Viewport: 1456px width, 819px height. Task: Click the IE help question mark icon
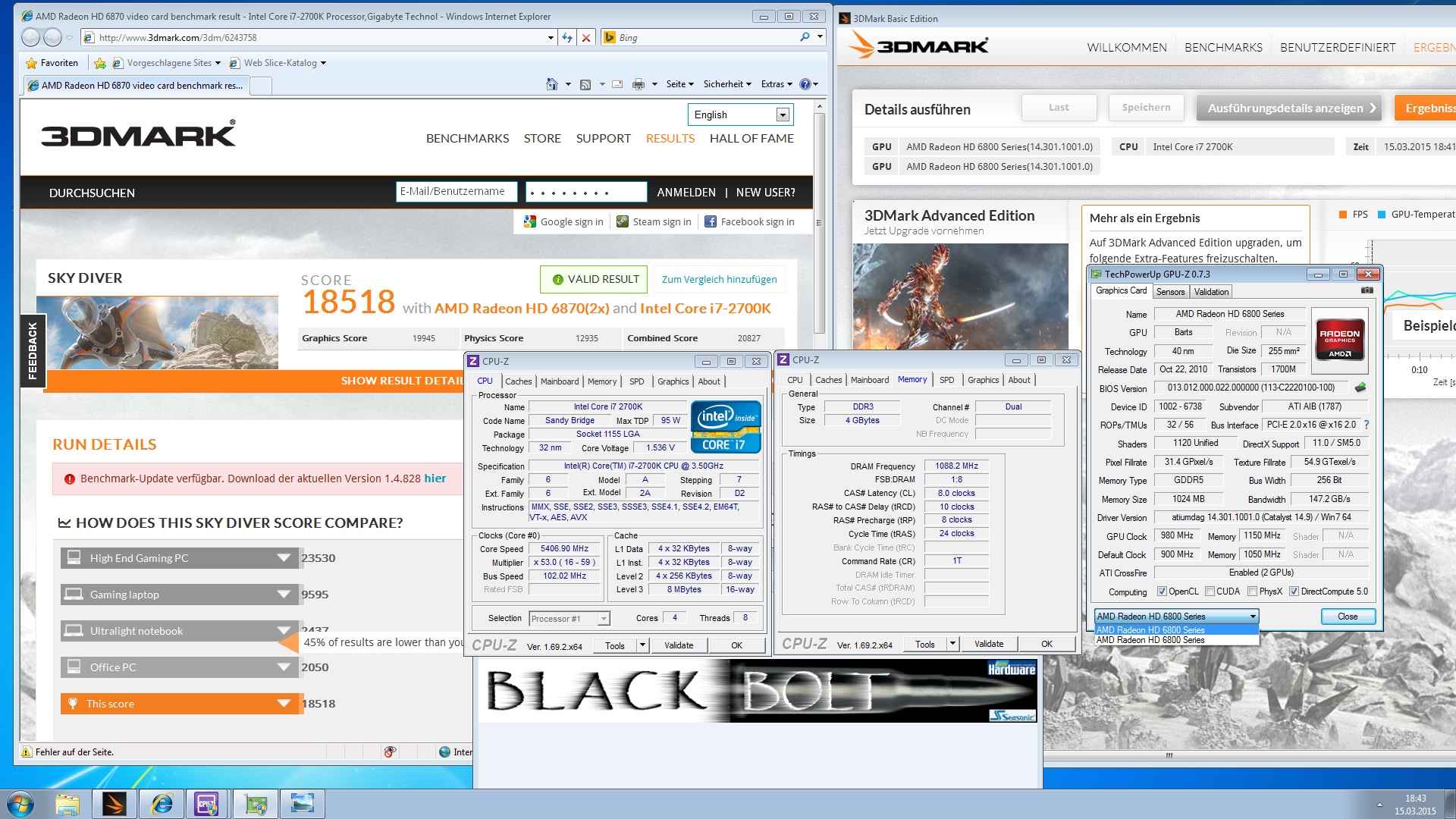(x=805, y=84)
